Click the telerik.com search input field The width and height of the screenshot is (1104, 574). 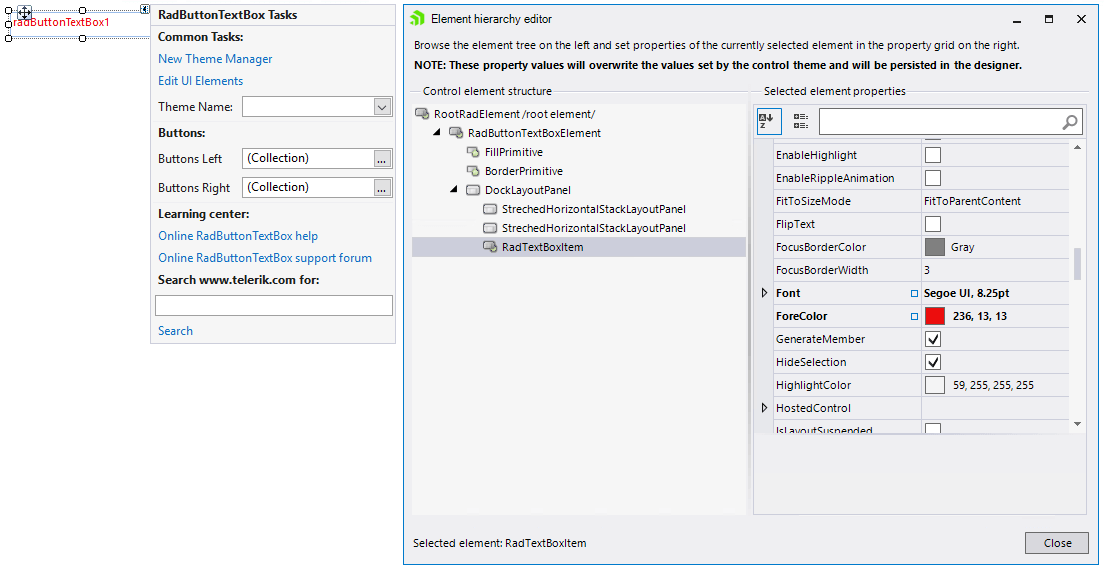click(x=274, y=305)
